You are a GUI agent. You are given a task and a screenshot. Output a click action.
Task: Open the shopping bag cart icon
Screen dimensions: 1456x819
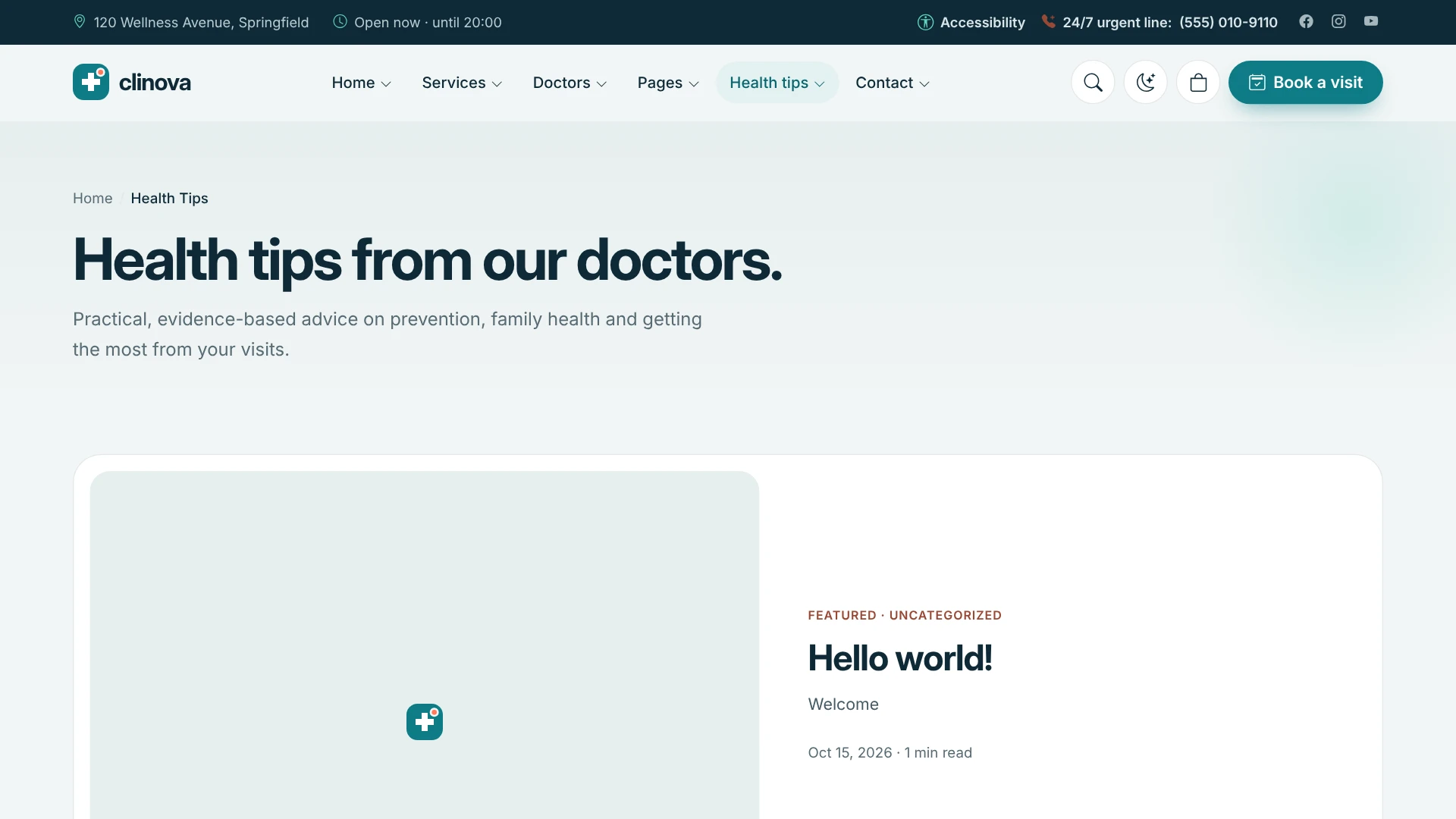click(x=1198, y=82)
